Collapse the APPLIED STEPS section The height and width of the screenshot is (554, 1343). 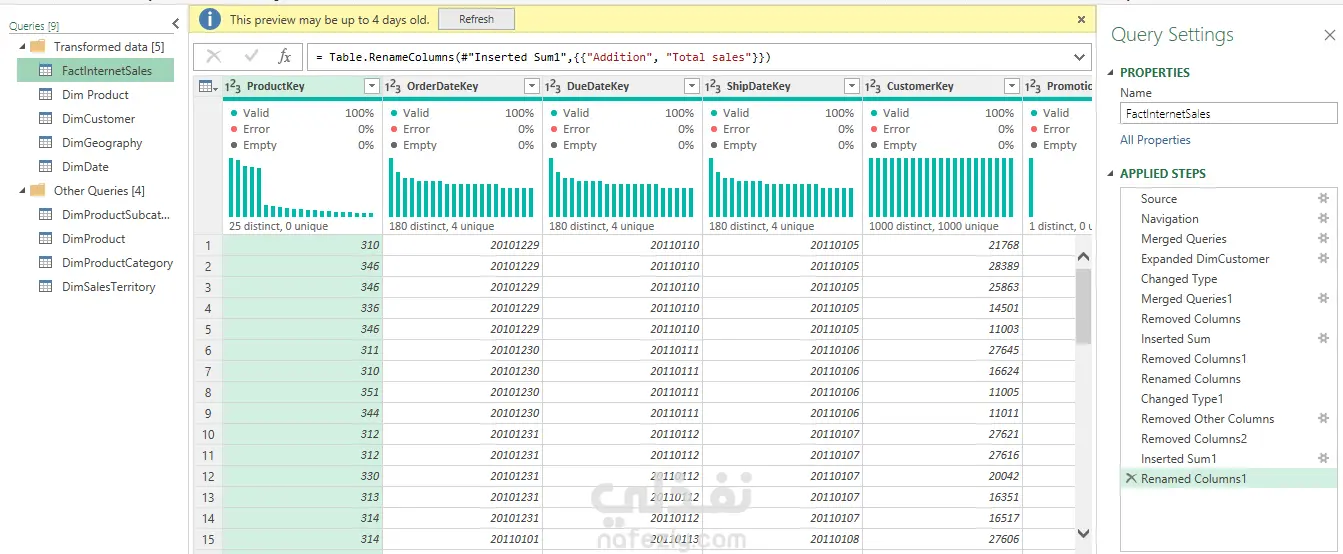tap(1111, 174)
